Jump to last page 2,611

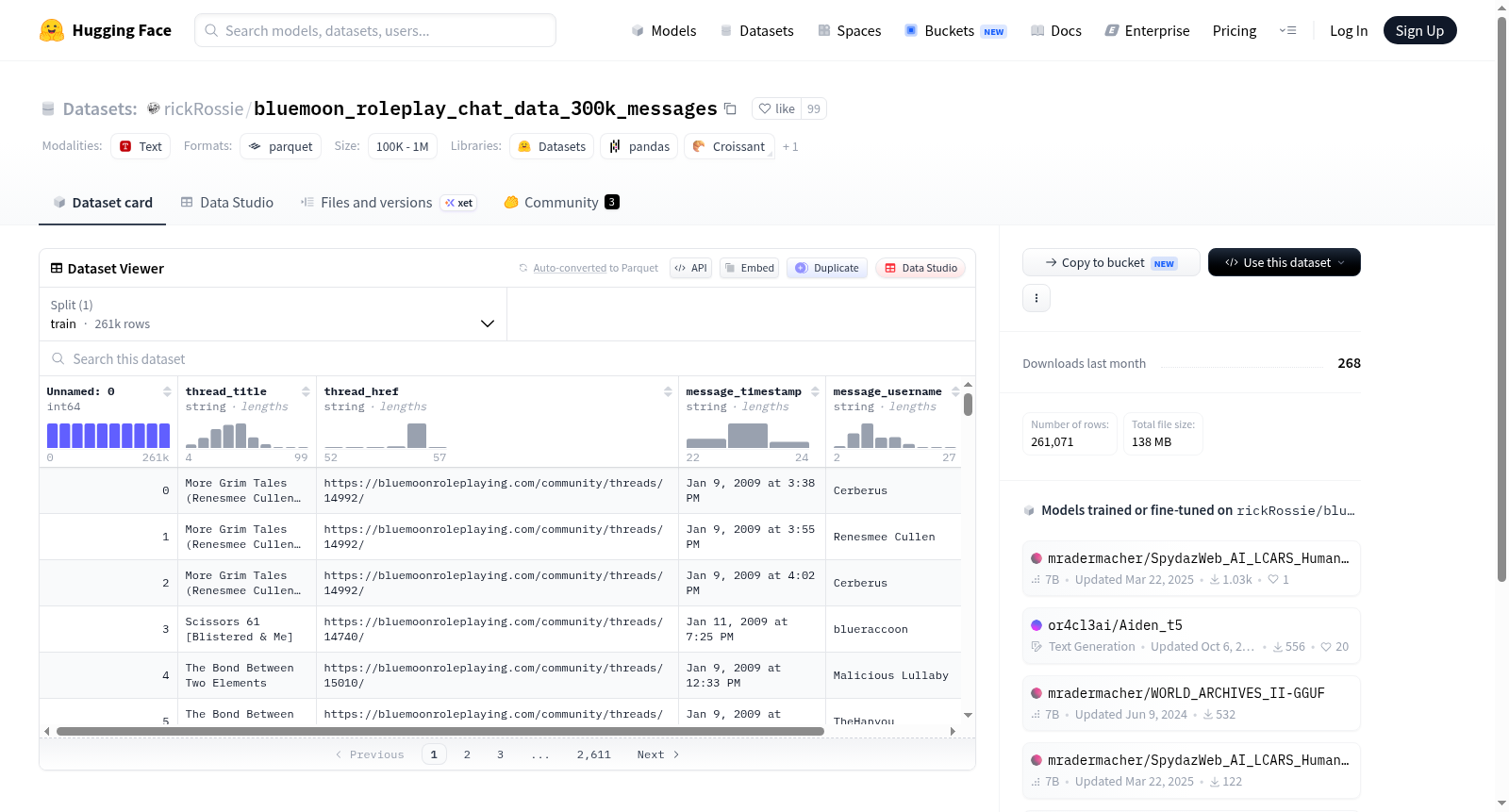(x=594, y=754)
